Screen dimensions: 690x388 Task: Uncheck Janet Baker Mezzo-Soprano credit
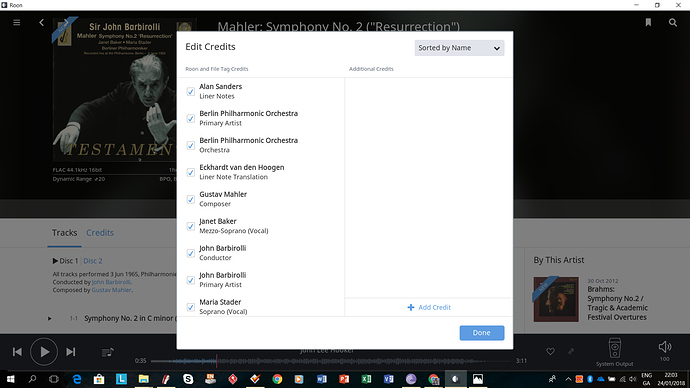pos(191,226)
